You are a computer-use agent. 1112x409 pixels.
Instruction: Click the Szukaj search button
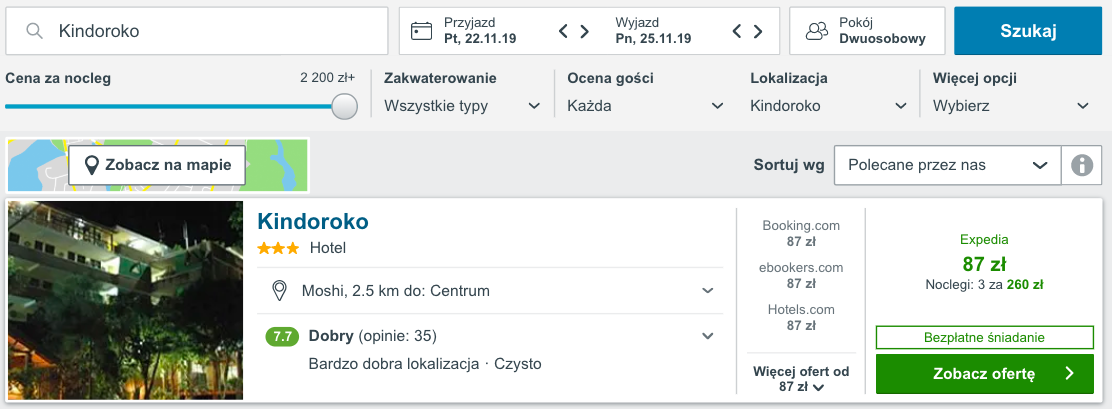coord(1028,30)
